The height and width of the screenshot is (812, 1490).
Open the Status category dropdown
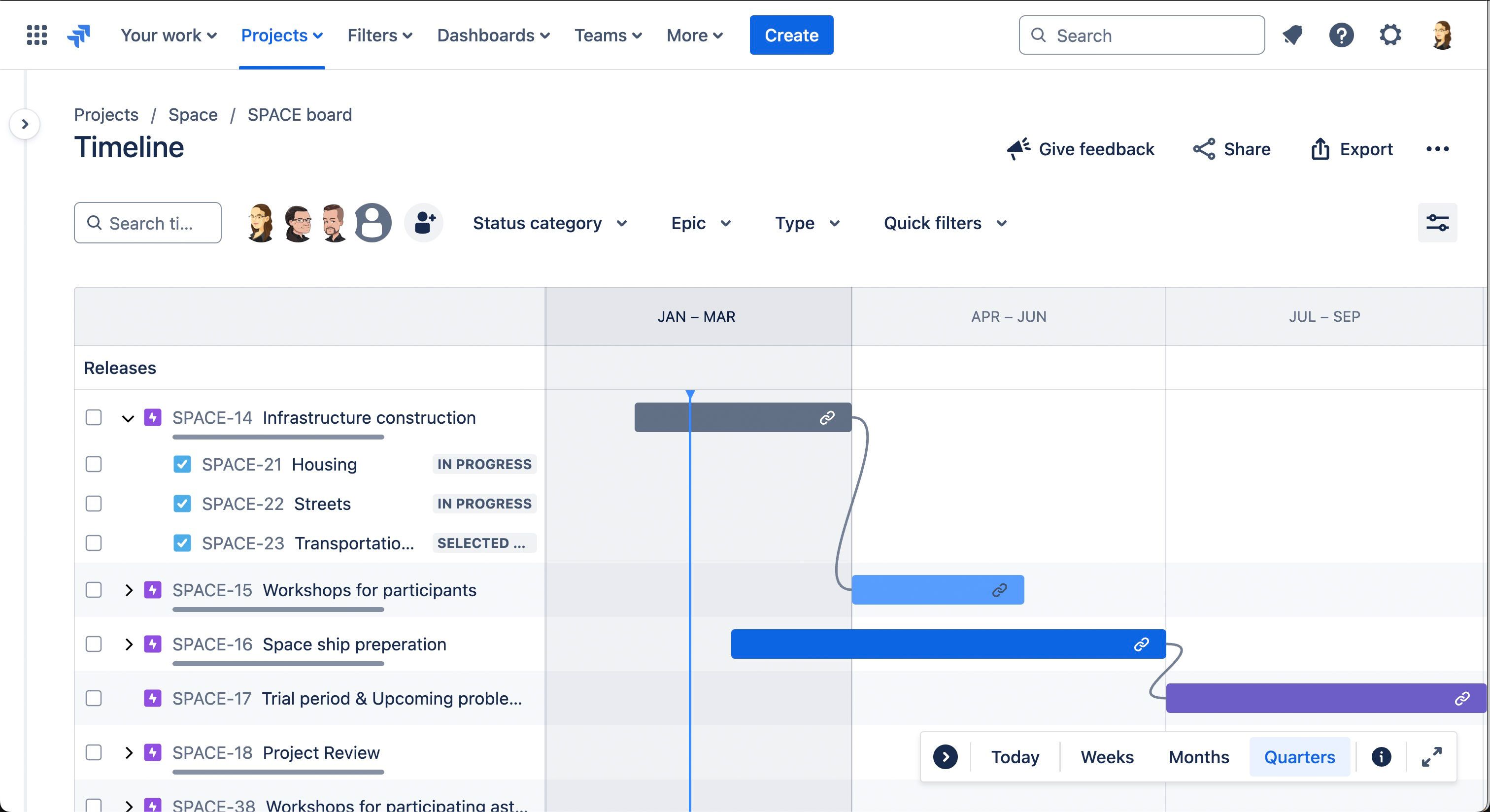point(549,223)
